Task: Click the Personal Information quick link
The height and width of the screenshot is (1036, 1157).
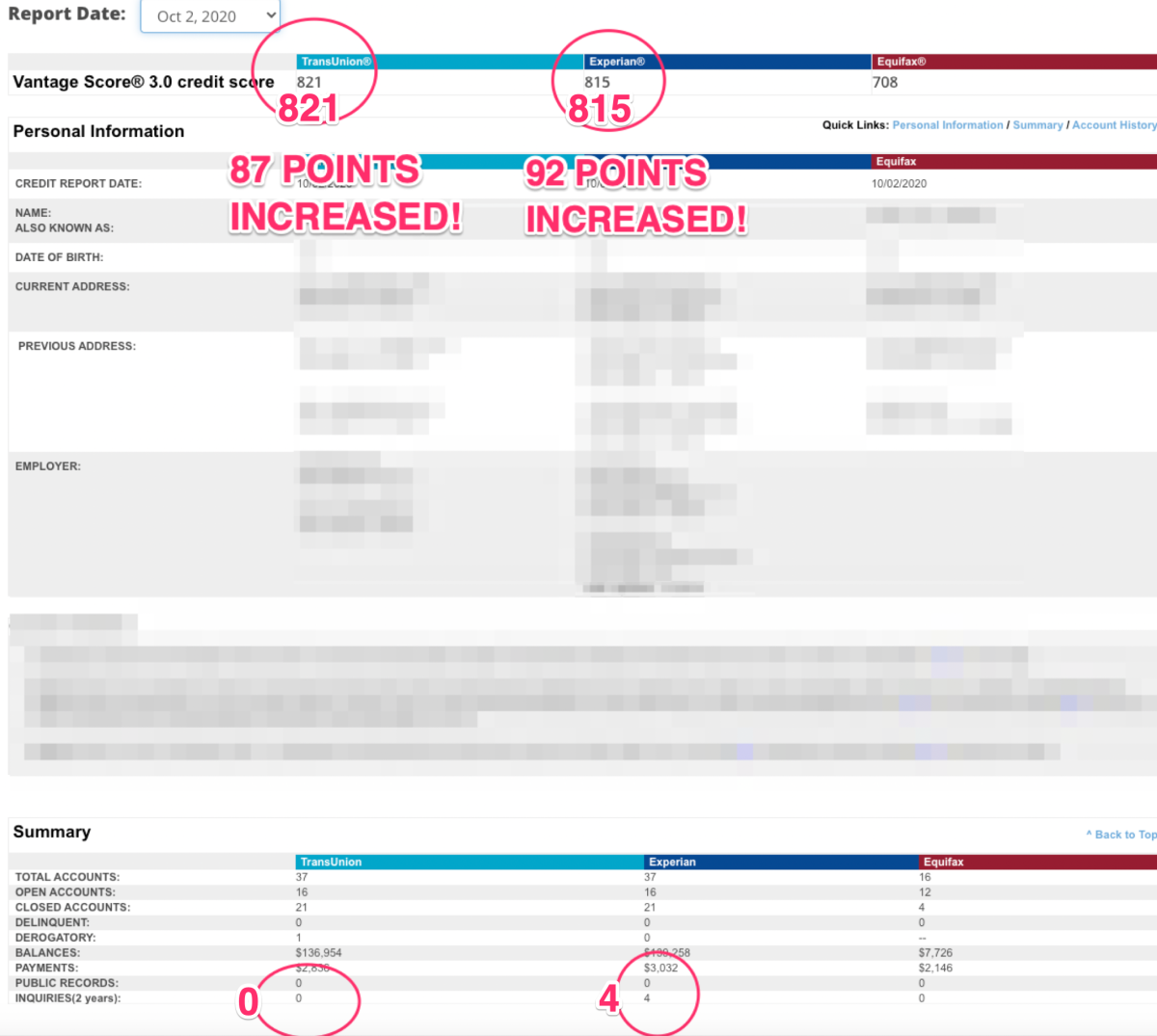Action: coord(947,125)
